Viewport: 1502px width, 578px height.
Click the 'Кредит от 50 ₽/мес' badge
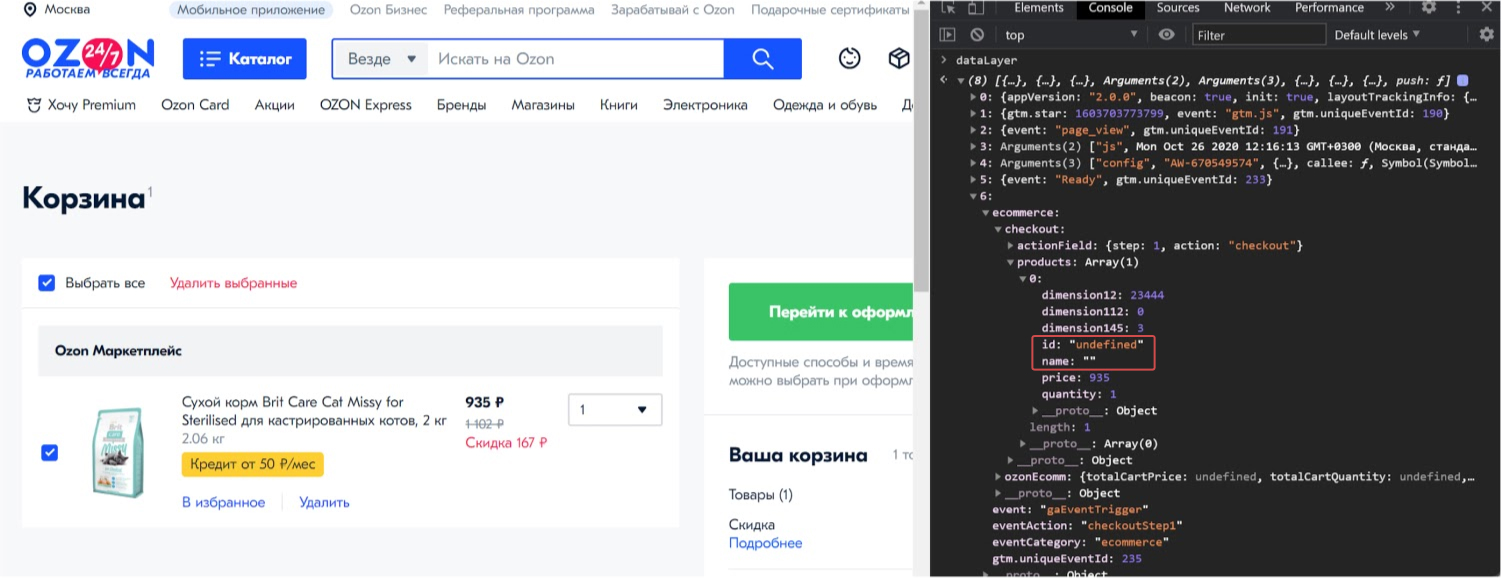(x=252, y=464)
